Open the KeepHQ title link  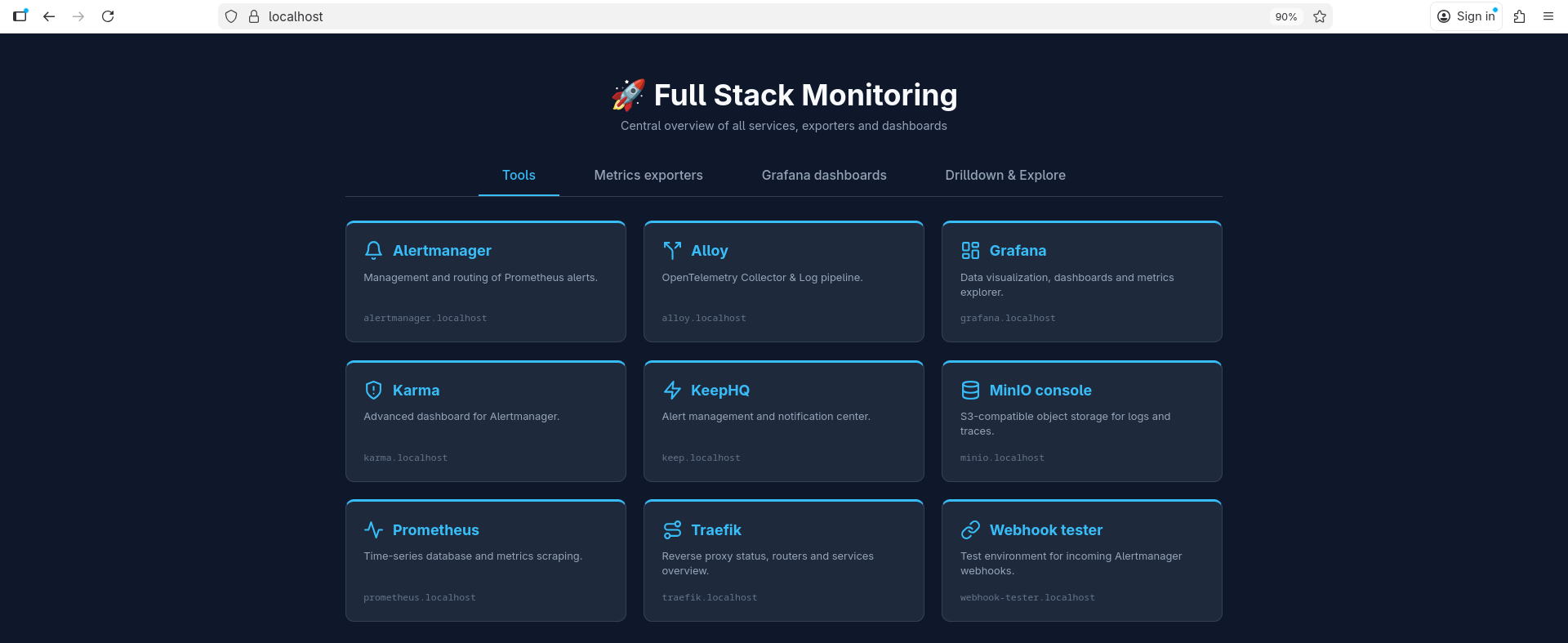coord(720,391)
